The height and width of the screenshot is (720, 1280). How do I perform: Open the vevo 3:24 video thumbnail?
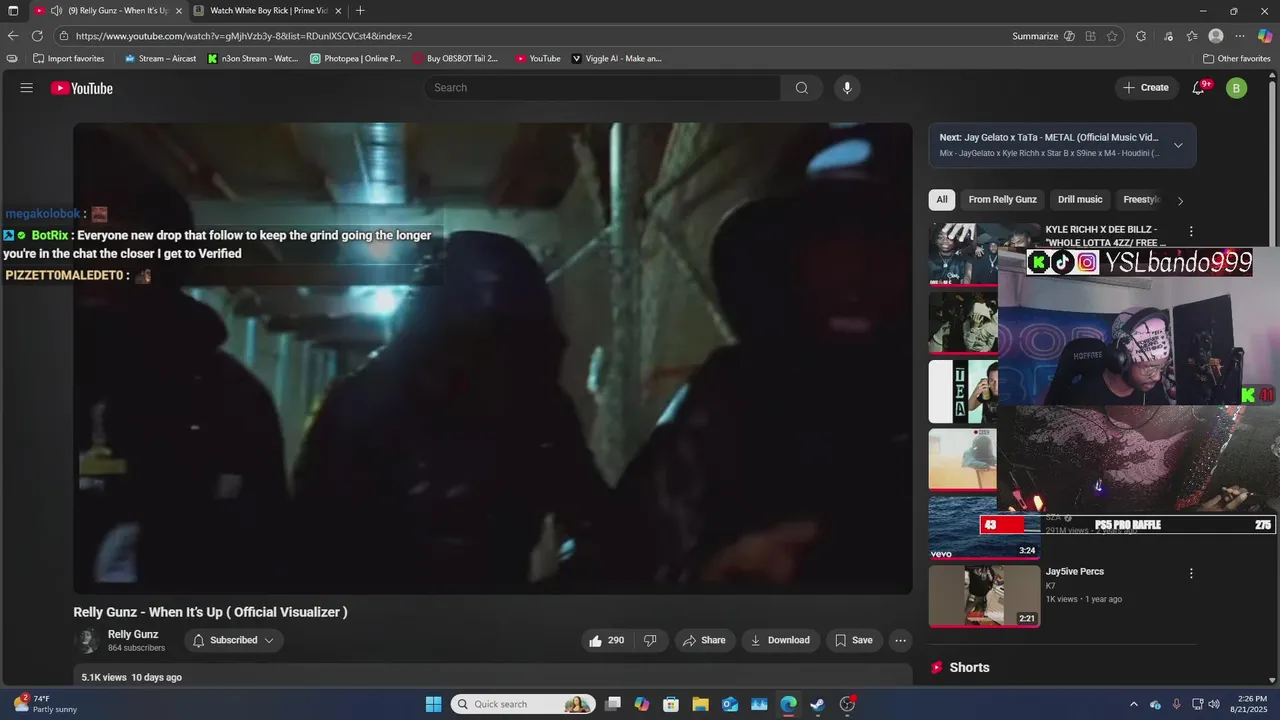pos(984,528)
